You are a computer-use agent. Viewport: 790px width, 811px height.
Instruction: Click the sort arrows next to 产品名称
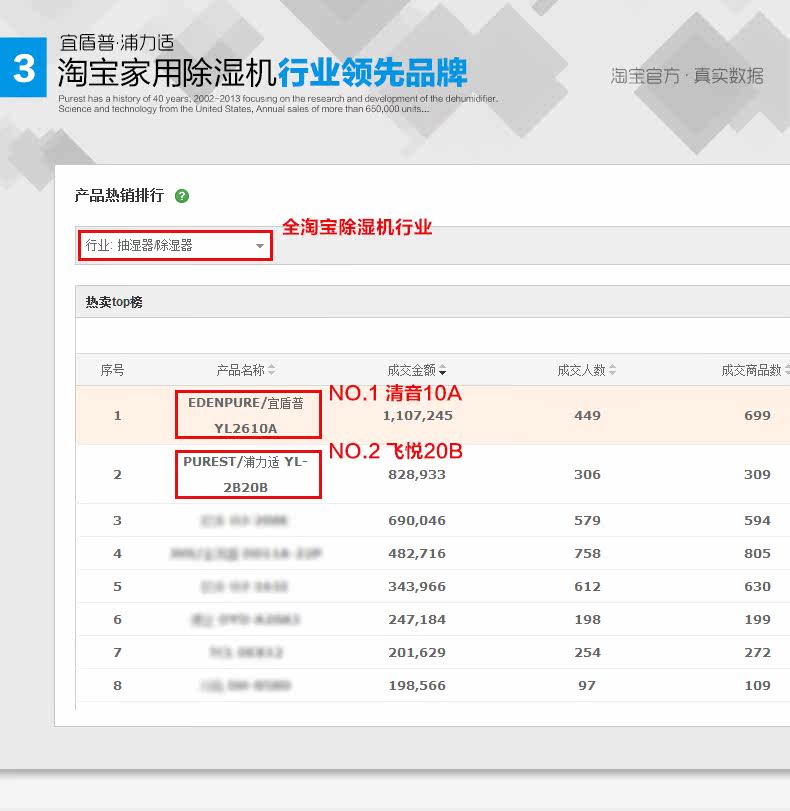pyautogui.click(x=272, y=371)
